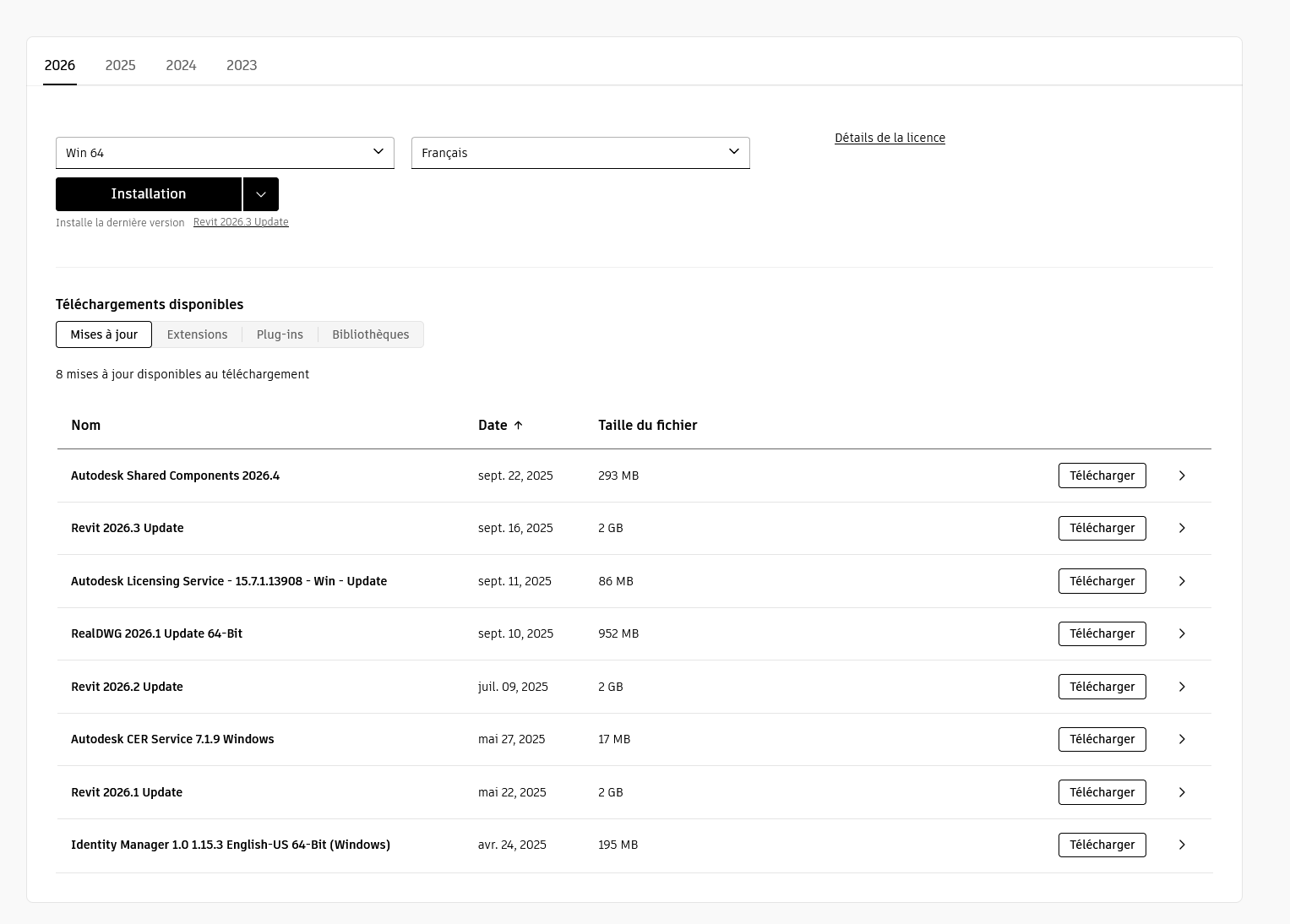Open Détails de la licence link

(890, 138)
